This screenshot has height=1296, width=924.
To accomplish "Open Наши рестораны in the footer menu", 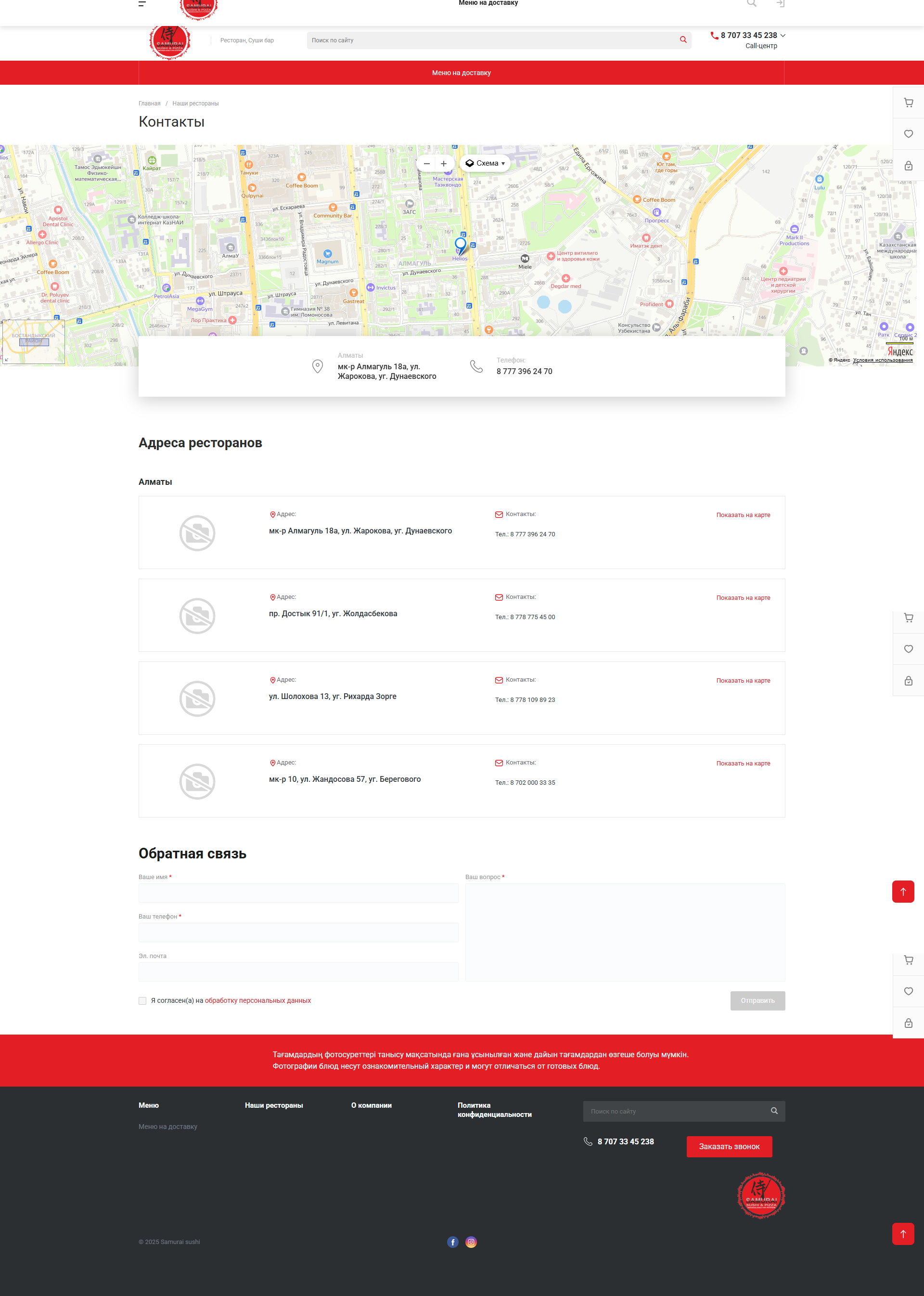I will 274,1105.
